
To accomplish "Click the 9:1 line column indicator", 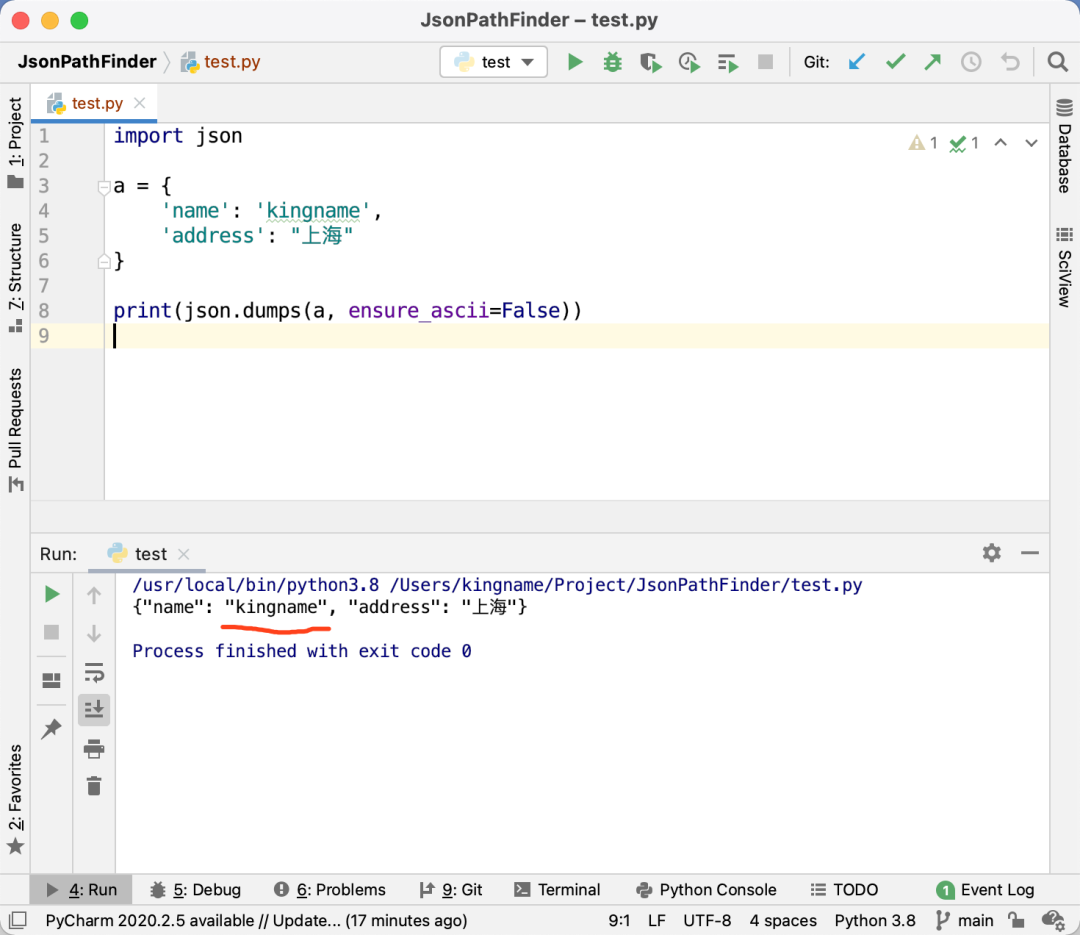I will point(619,921).
